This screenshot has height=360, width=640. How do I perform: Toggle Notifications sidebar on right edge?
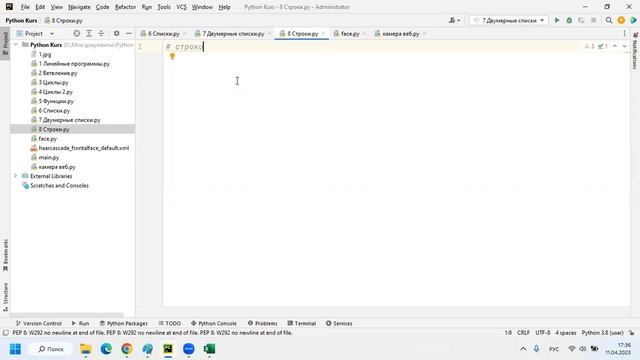click(635, 51)
